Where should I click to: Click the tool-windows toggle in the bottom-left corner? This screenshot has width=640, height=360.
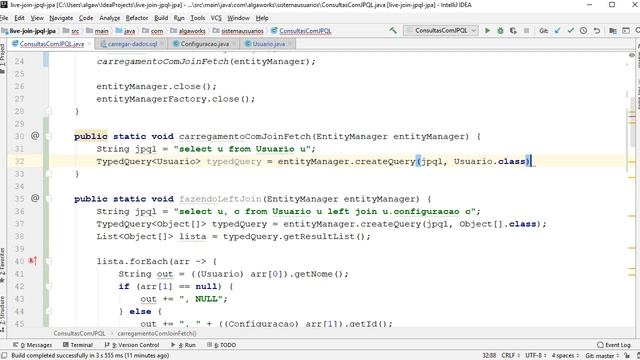click(4, 356)
